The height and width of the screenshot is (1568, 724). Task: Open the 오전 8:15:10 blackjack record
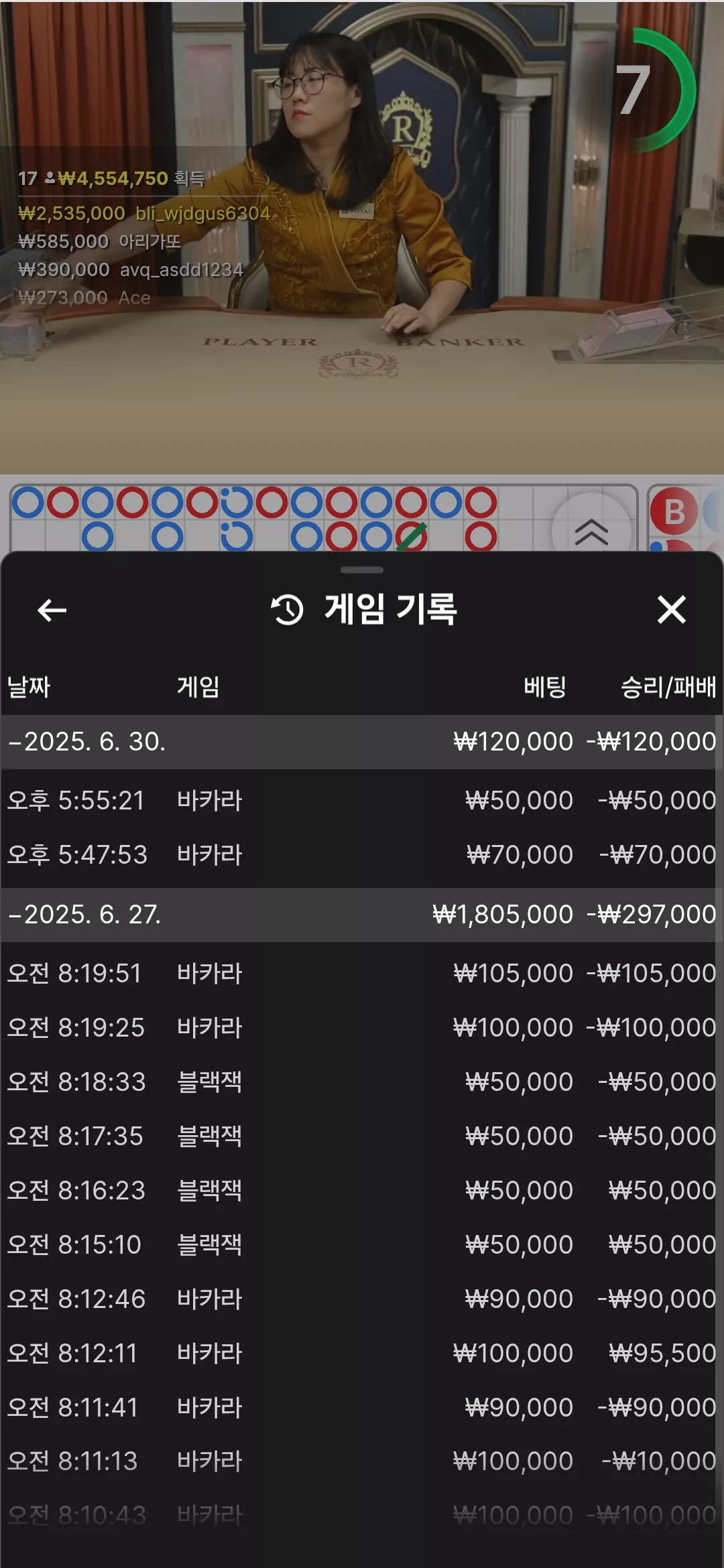click(x=362, y=1244)
